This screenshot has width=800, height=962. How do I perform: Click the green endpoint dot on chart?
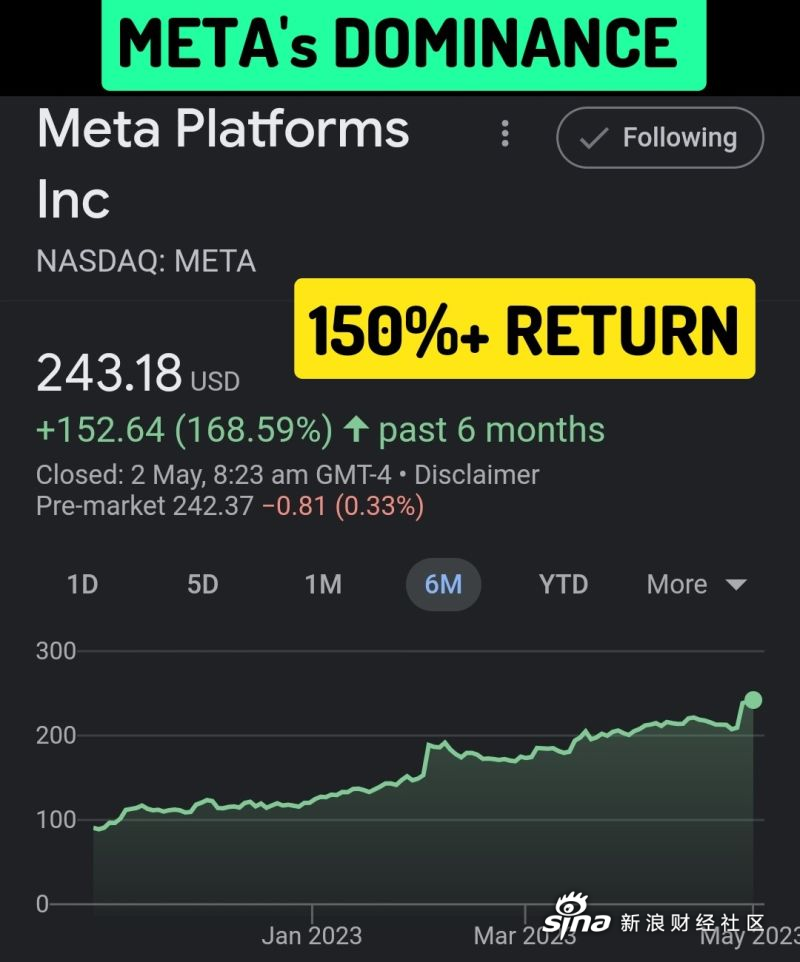pos(753,699)
